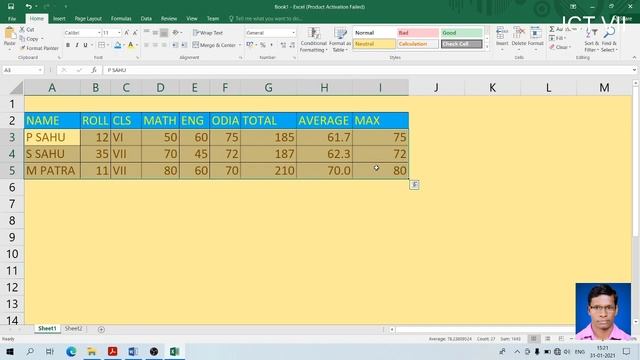Screen dimensions: 640x360
Task: Apply the Calculation cell style
Action: point(418,44)
